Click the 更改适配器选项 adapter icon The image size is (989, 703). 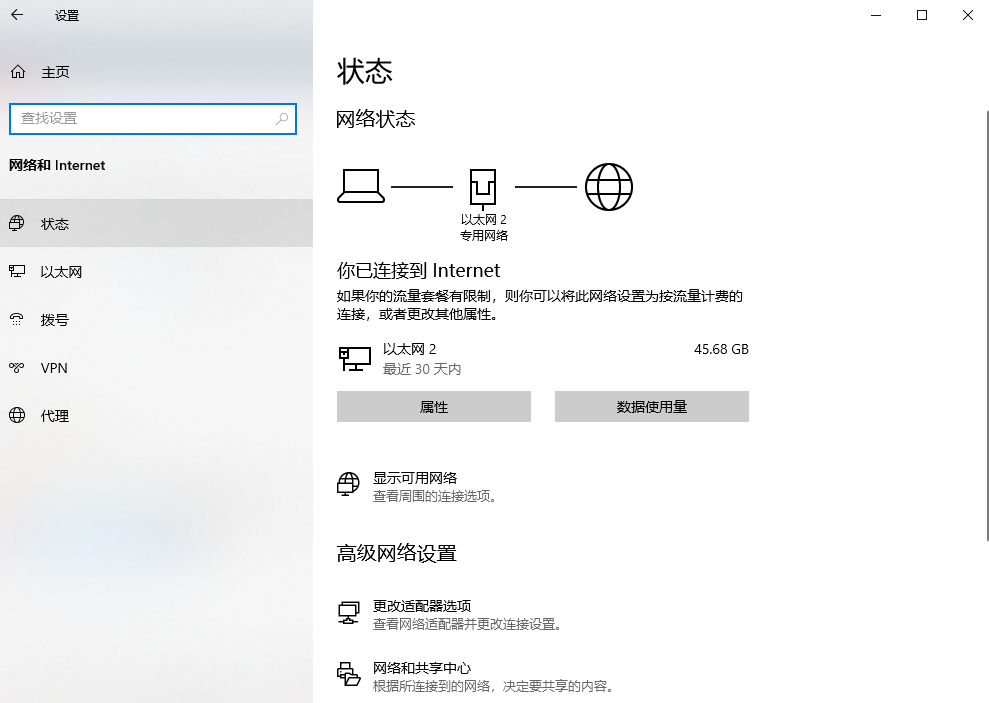348,612
